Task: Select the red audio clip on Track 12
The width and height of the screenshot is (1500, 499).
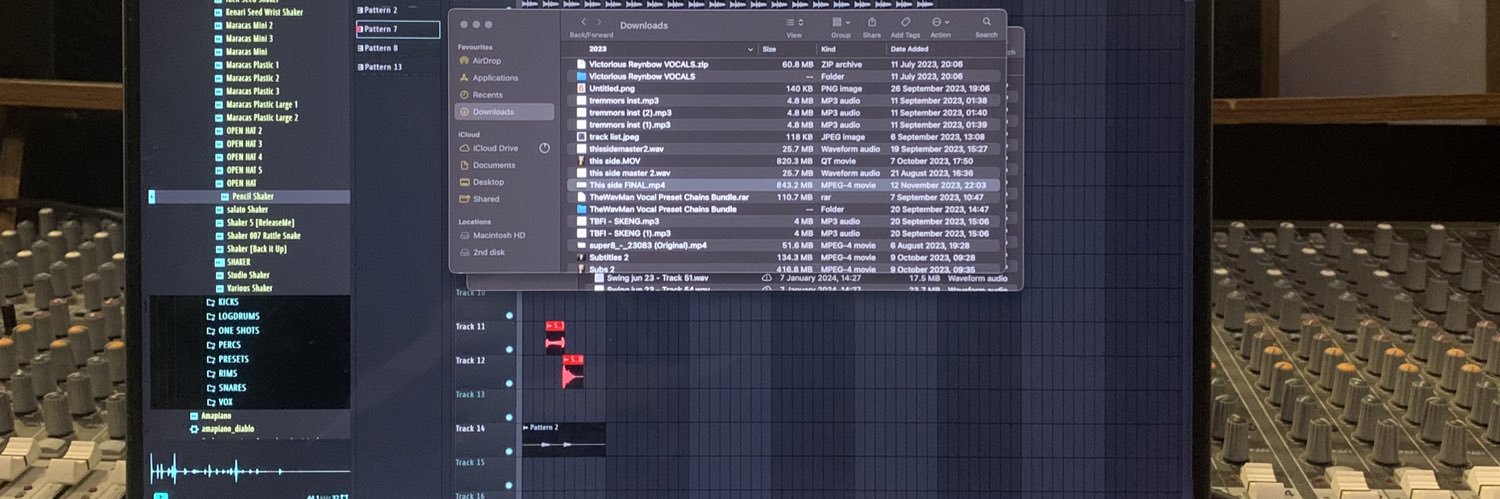Action: point(573,371)
